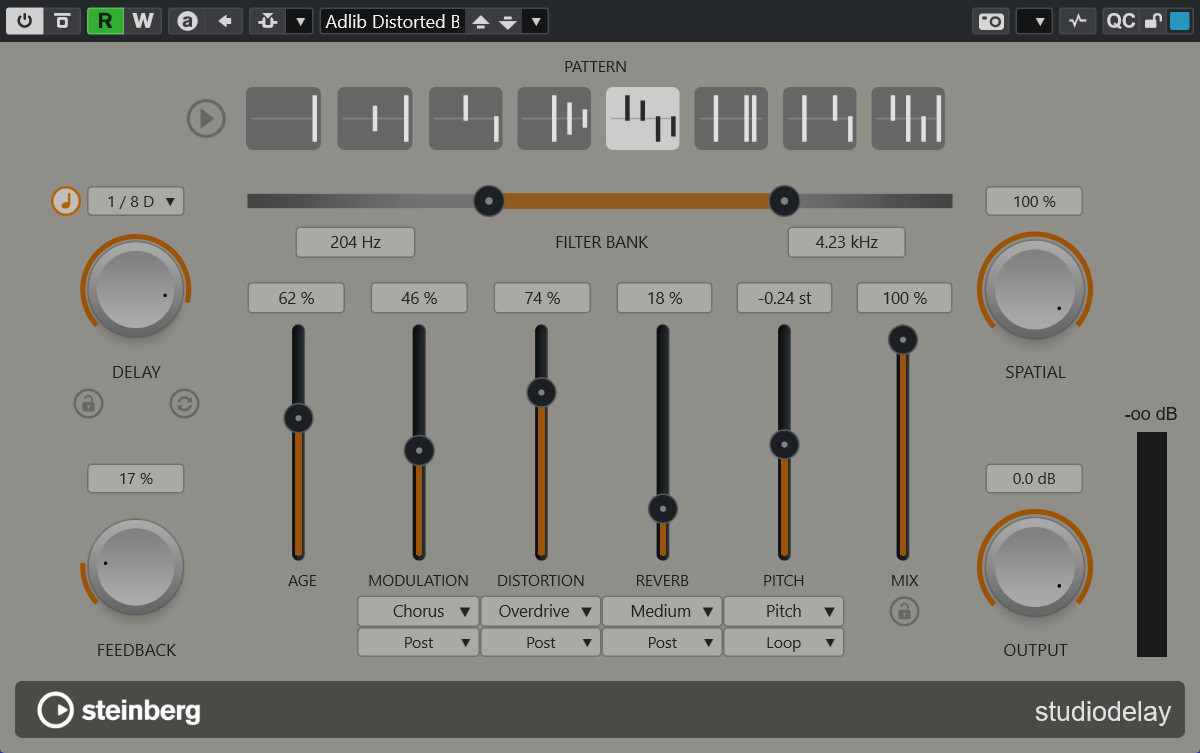Viewport: 1200px width, 753px height.
Task: Toggle the delay lock padlock icon
Action: [x=88, y=404]
